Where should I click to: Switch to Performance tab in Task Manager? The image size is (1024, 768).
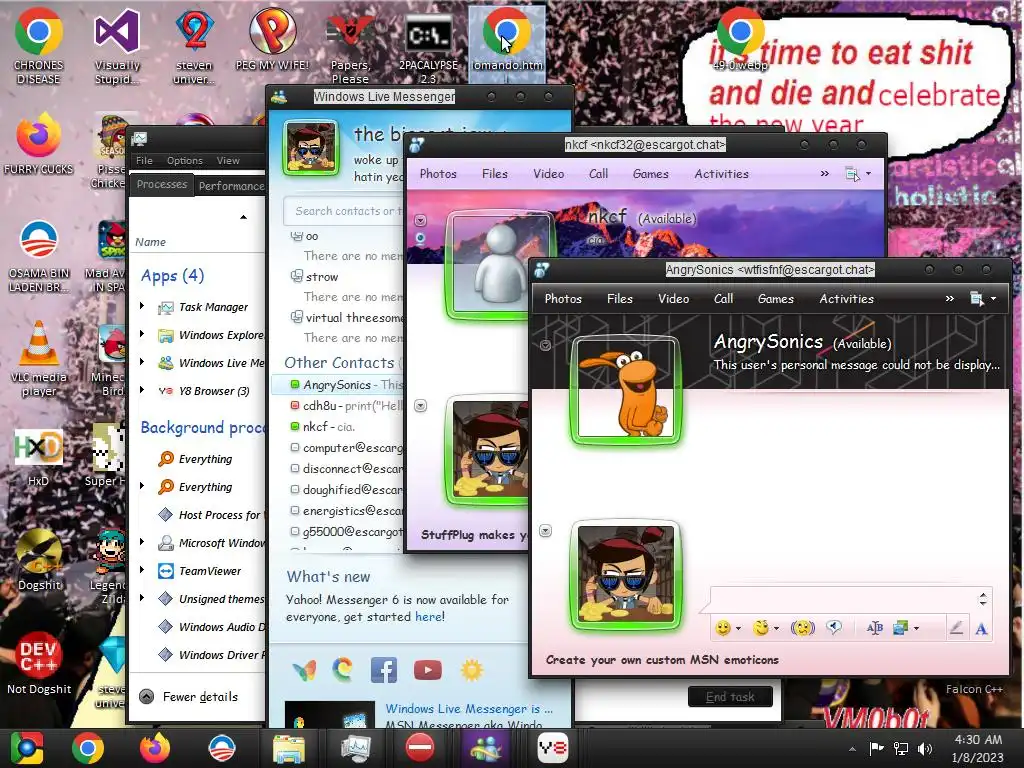[x=231, y=185]
